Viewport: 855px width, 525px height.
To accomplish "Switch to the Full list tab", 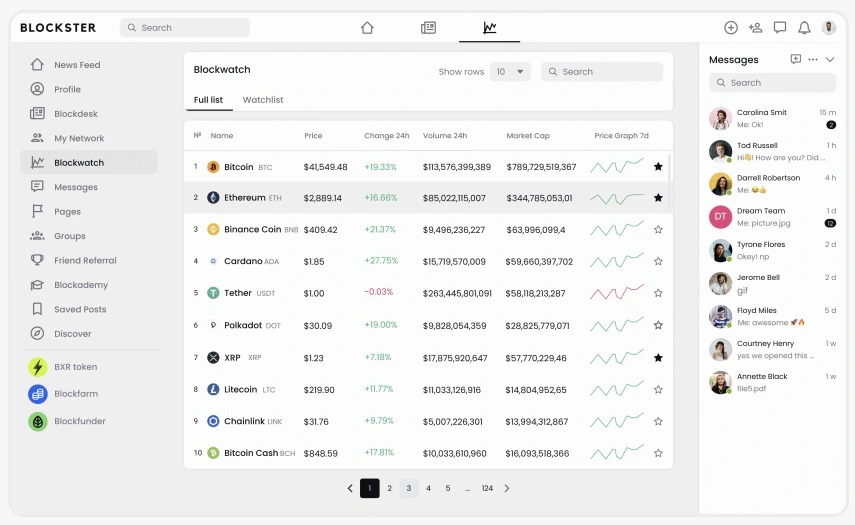I will 208,100.
